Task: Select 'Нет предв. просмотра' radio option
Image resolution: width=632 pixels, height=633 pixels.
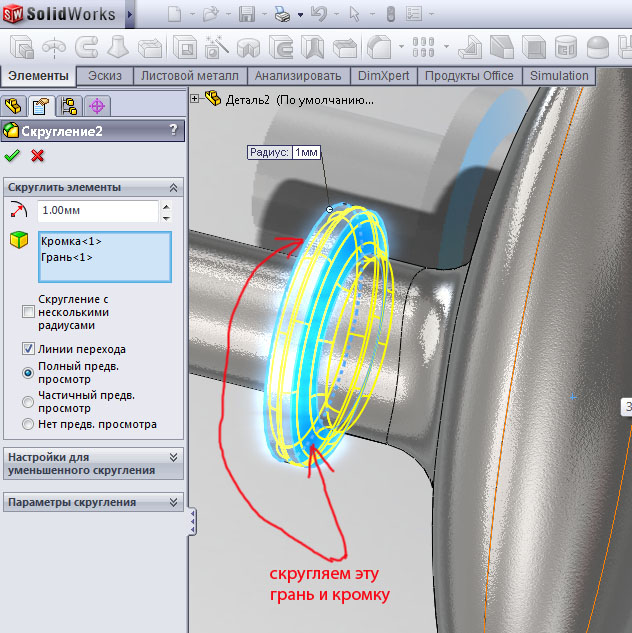Action: [x=28, y=424]
